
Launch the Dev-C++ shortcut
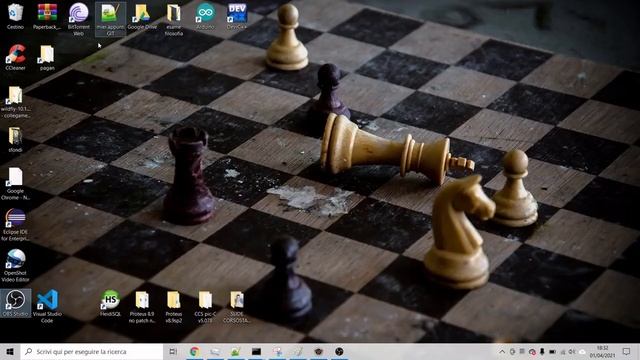click(237, 16)
